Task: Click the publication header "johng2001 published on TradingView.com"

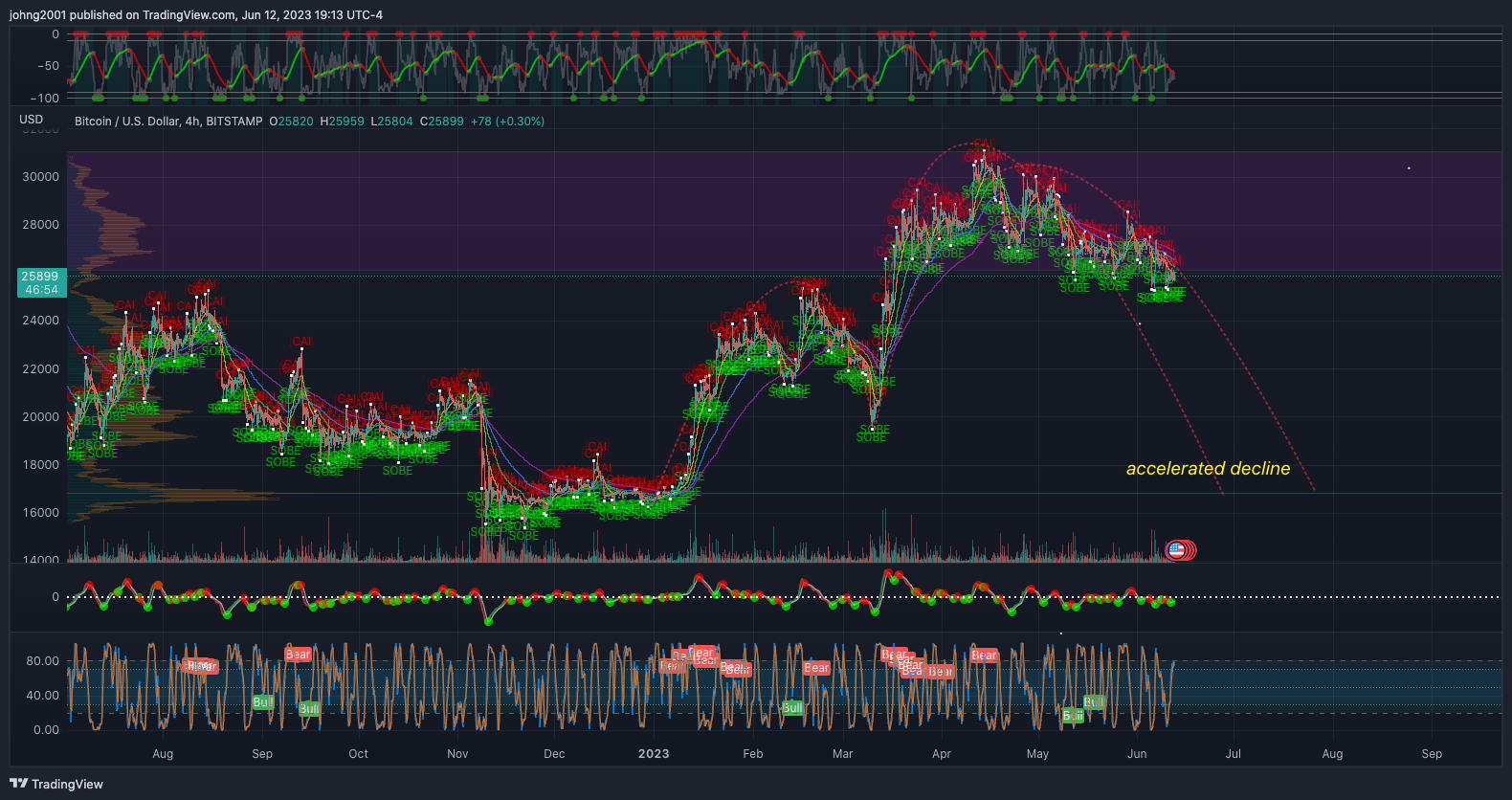Action: tap(122, 15)
